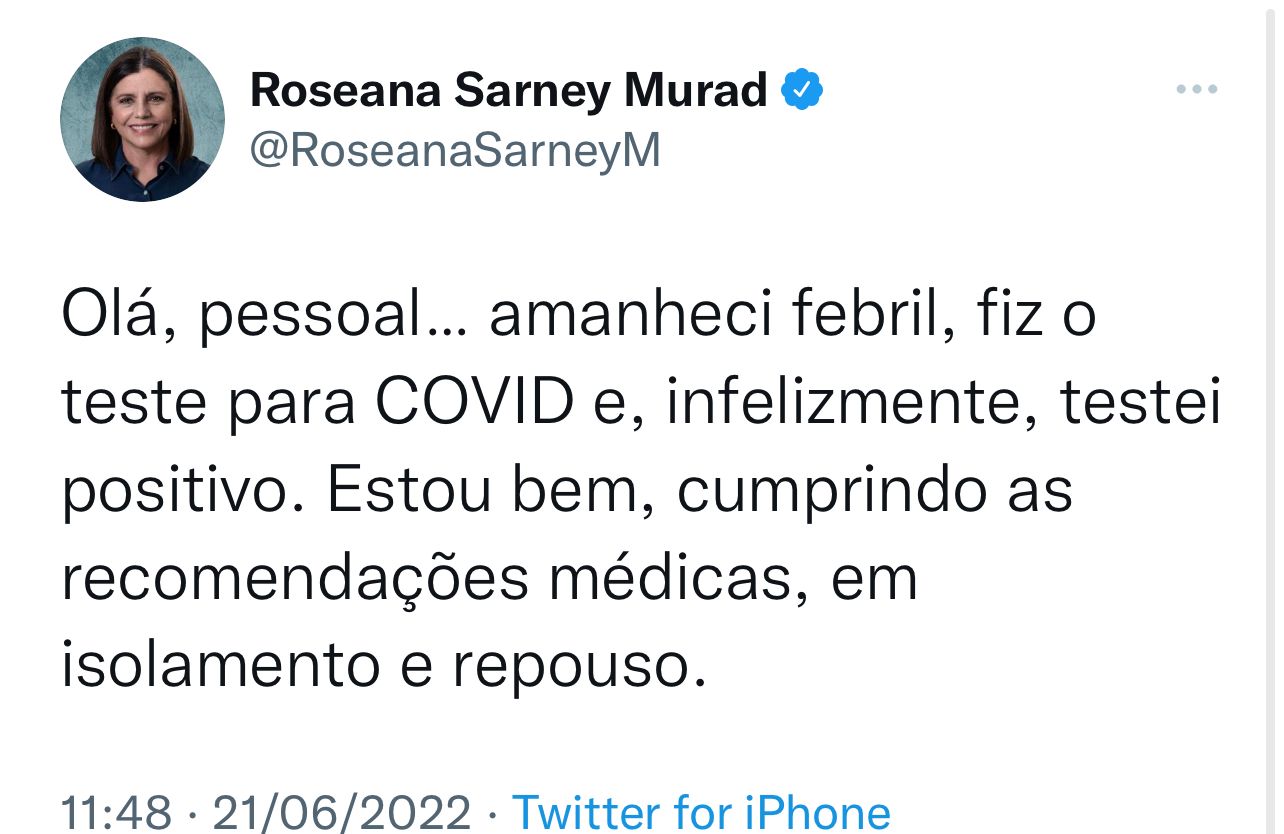Select the date 21/06/2022
Image resolution: width=1284 pixels, height=834 pixels.
pyautogui.click(x=341, y=811)
